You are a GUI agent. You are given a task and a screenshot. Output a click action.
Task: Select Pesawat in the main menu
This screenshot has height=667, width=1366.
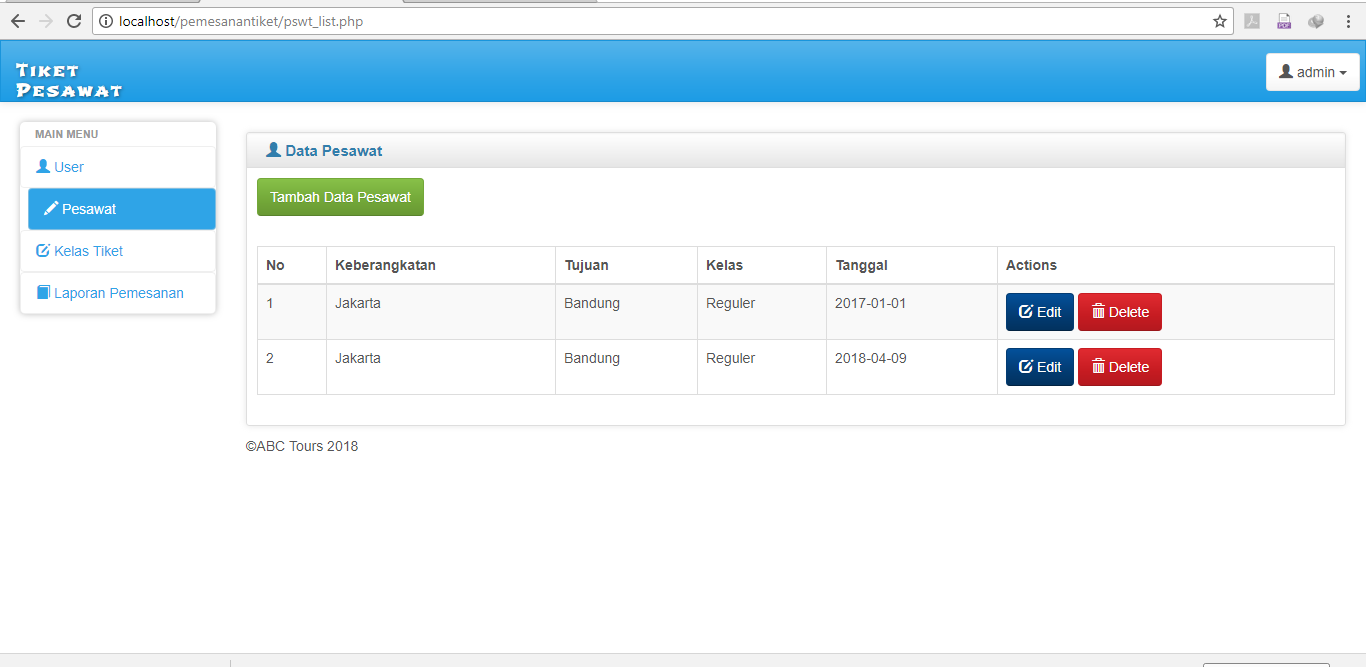tap(89, 209)
